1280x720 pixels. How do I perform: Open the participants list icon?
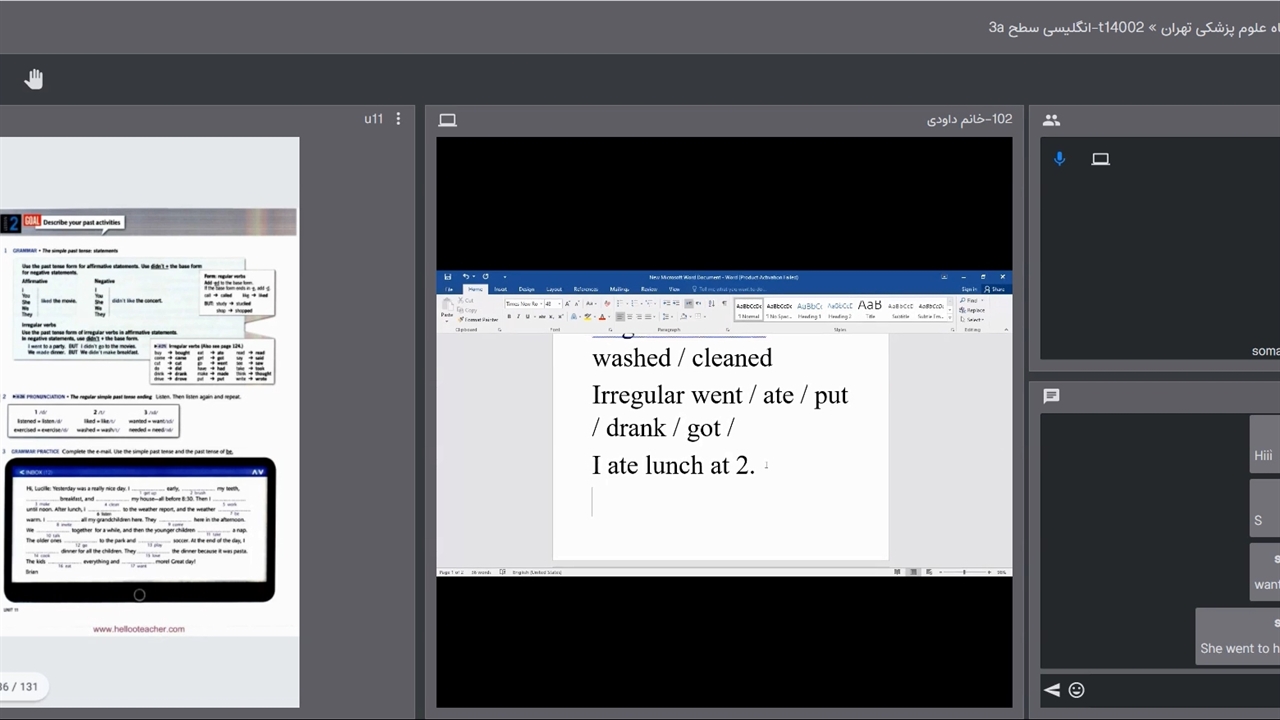1051,120
